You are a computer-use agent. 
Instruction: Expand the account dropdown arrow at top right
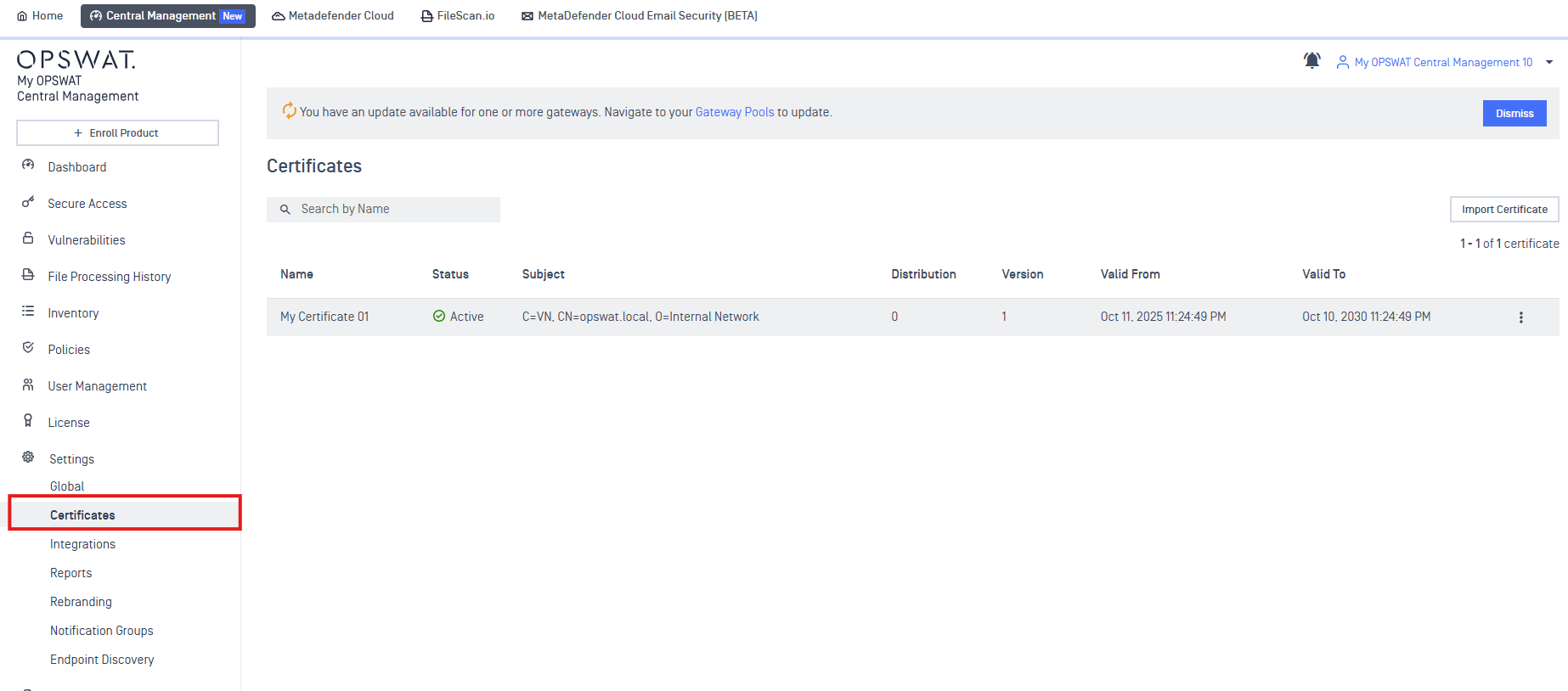click(x=1549, y=62)
